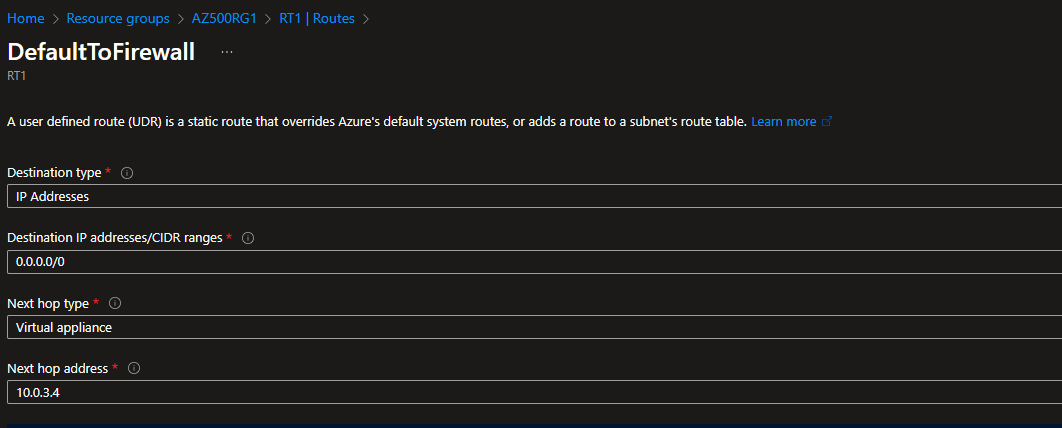Open the ellipsis menu beside DefaultToFirewall
This screenshot has width=1062, height=428.
pyautogui.click(x=227, y=52)
